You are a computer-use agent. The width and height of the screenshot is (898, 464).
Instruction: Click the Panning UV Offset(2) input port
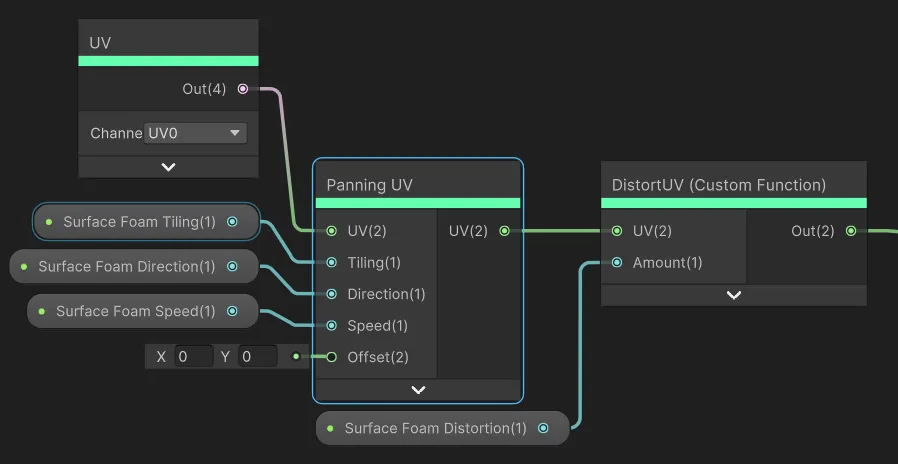click(332, 357)
